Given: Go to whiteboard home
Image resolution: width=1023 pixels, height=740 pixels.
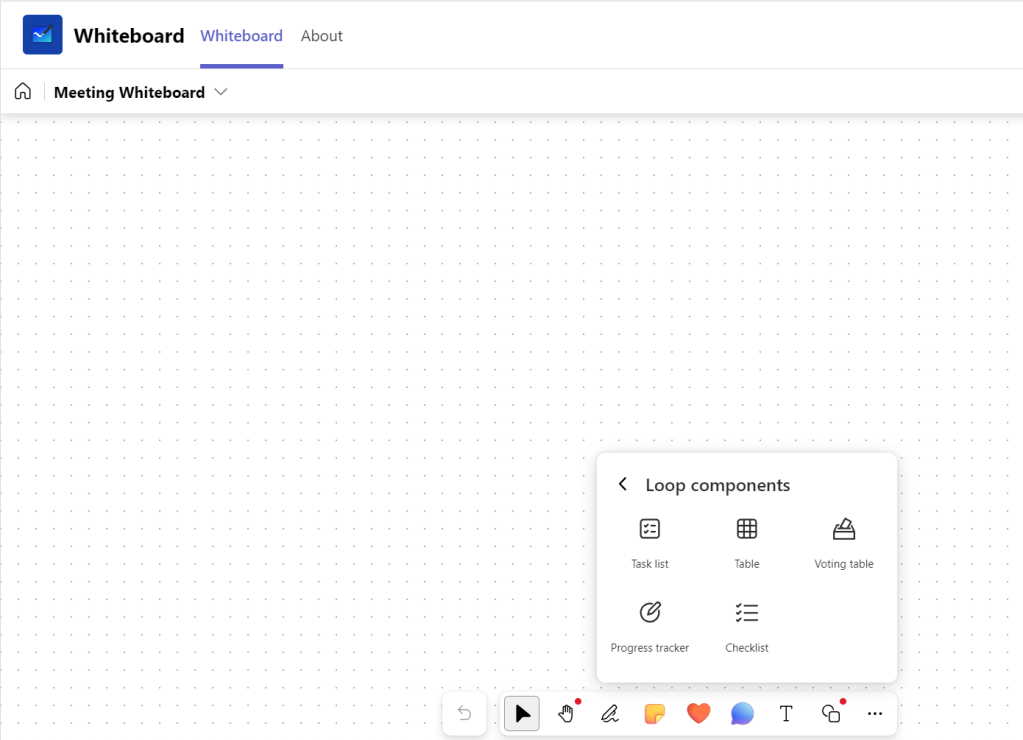Looking at the screenshot, I should [23, 91].
